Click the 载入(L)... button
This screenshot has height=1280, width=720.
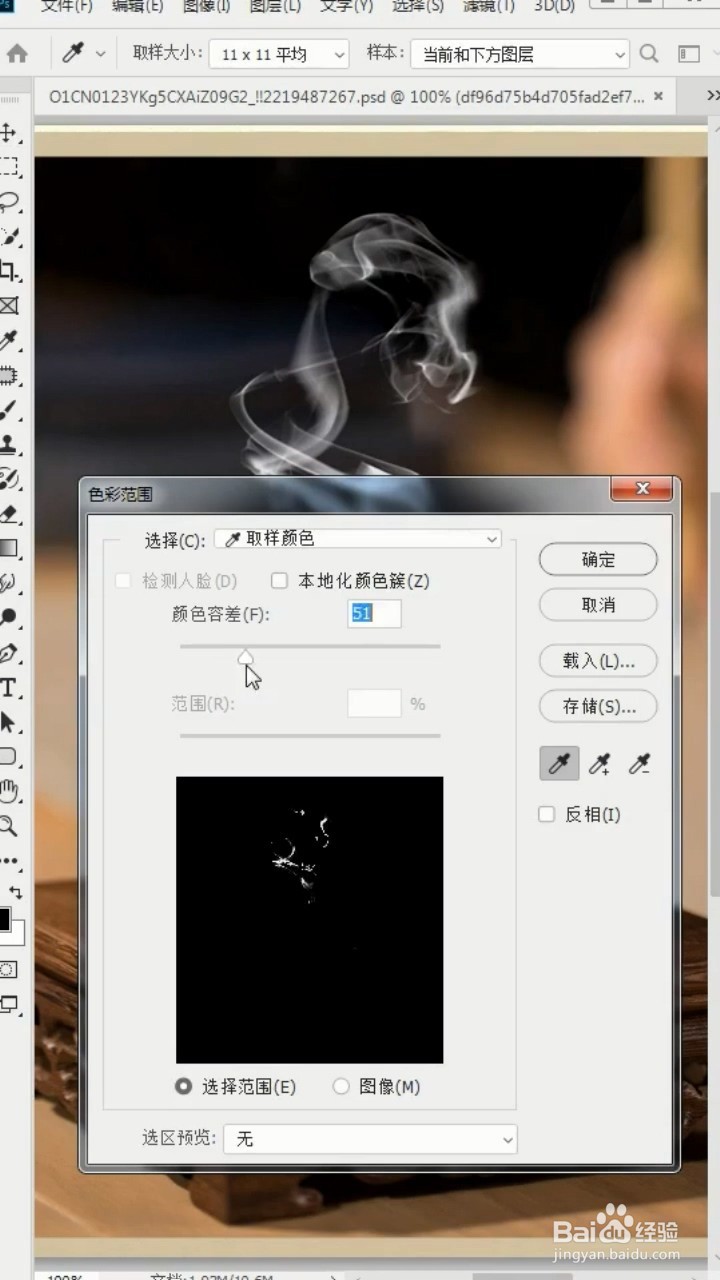[x=598, y=661]
